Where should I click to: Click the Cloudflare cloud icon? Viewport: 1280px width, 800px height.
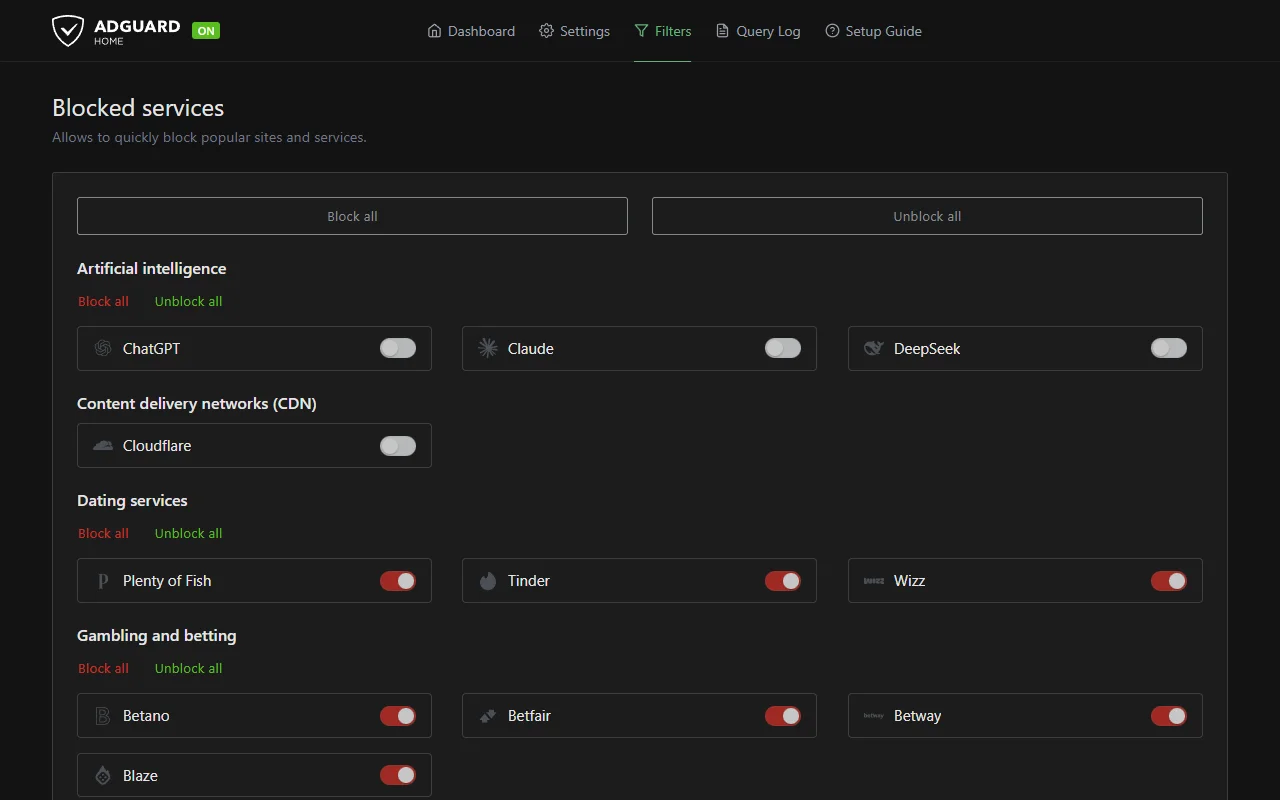(x=101, y=445)
